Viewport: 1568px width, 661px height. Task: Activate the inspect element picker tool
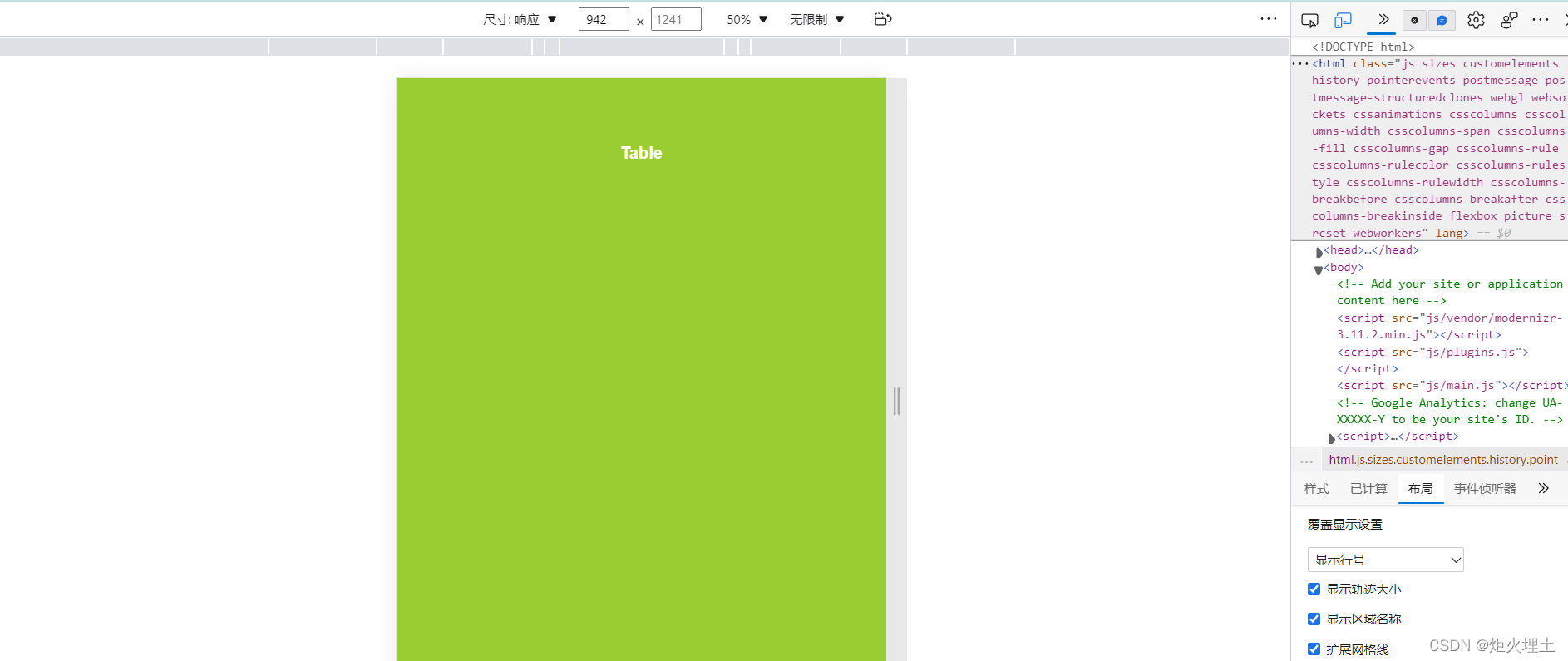tap(1309, 20)
